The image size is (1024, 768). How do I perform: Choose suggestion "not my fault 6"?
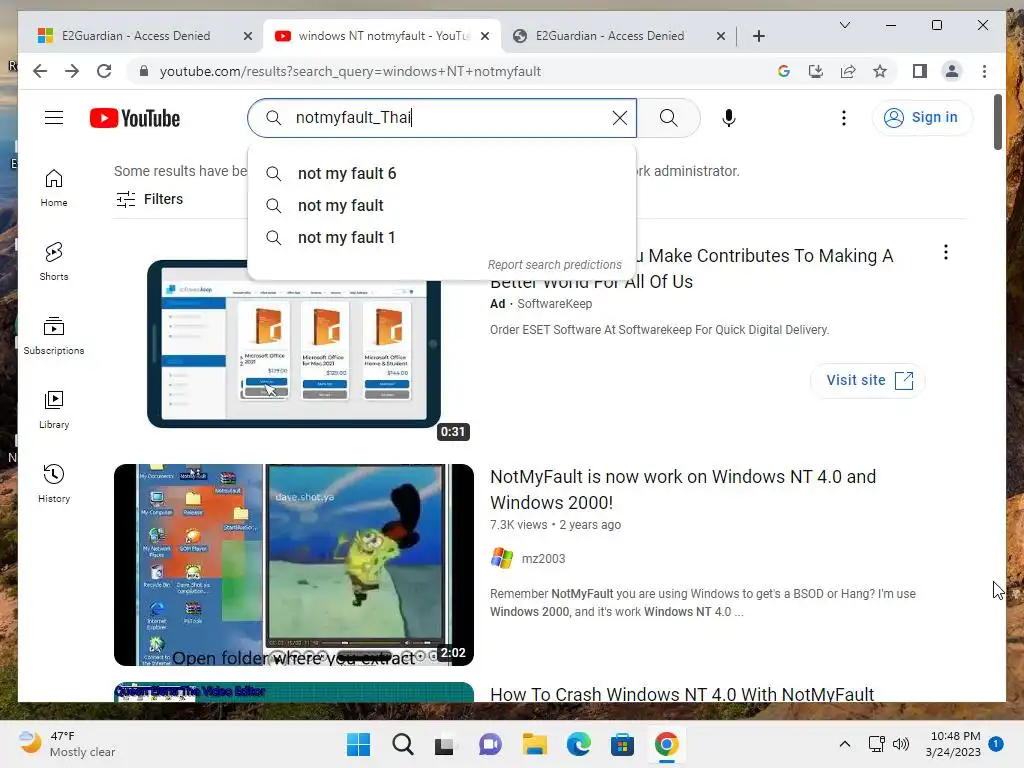(x=441, y=173)
